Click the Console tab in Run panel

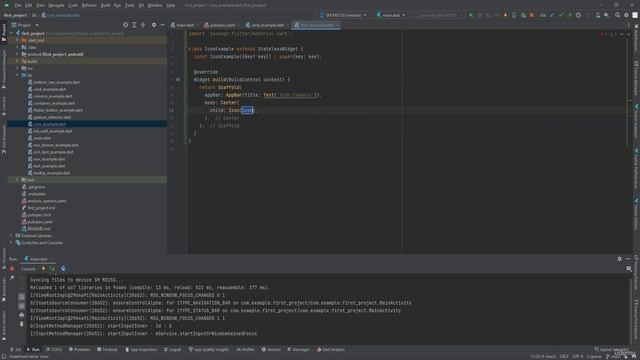(28, 269)
